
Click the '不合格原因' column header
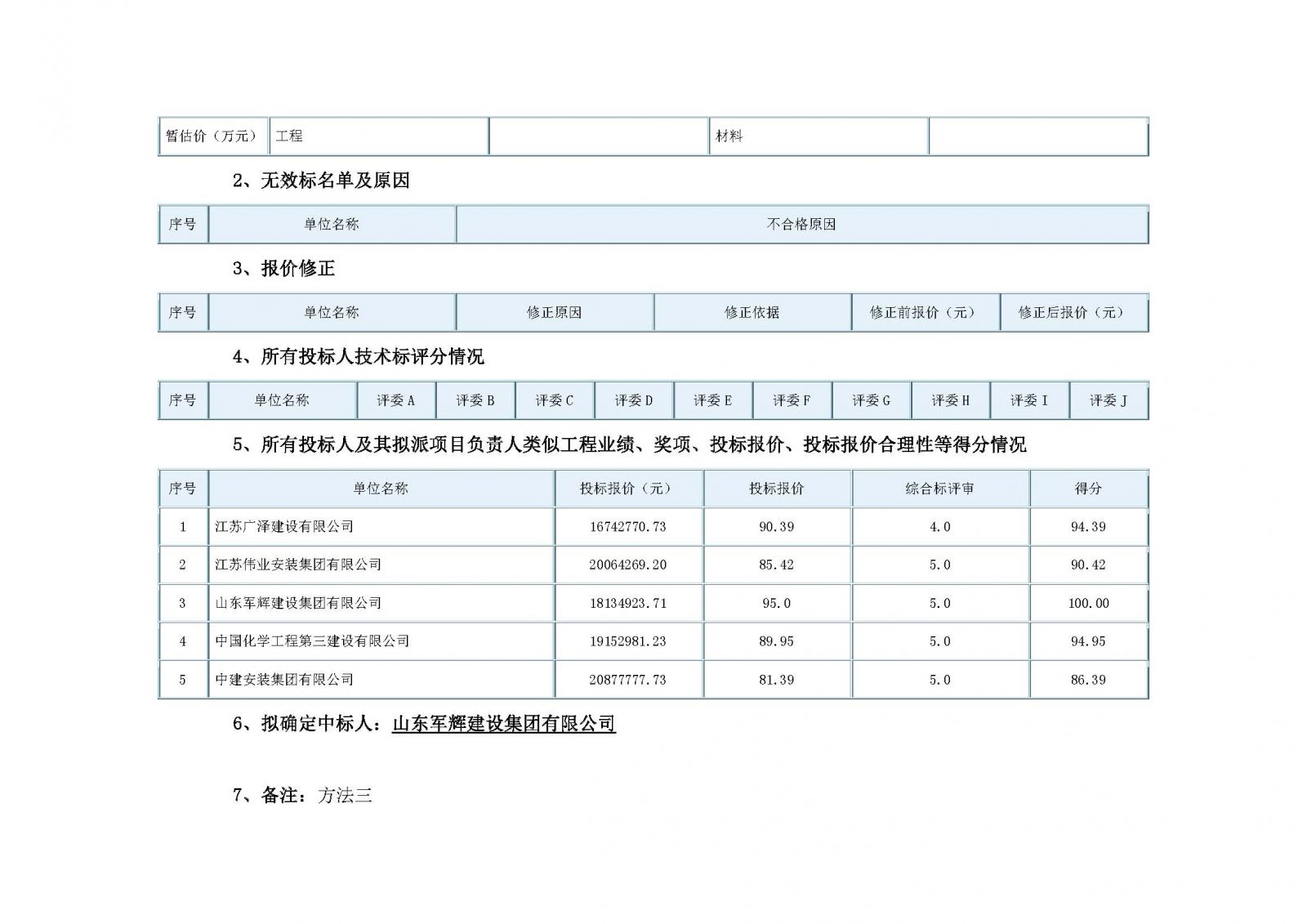point(802,225)
